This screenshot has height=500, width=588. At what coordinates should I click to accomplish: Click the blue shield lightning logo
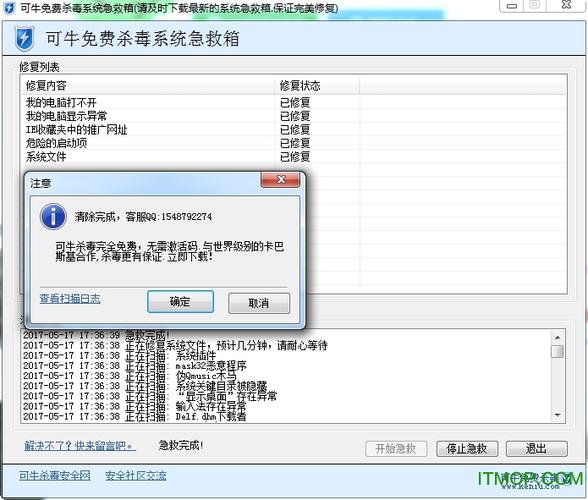(24, 39)
